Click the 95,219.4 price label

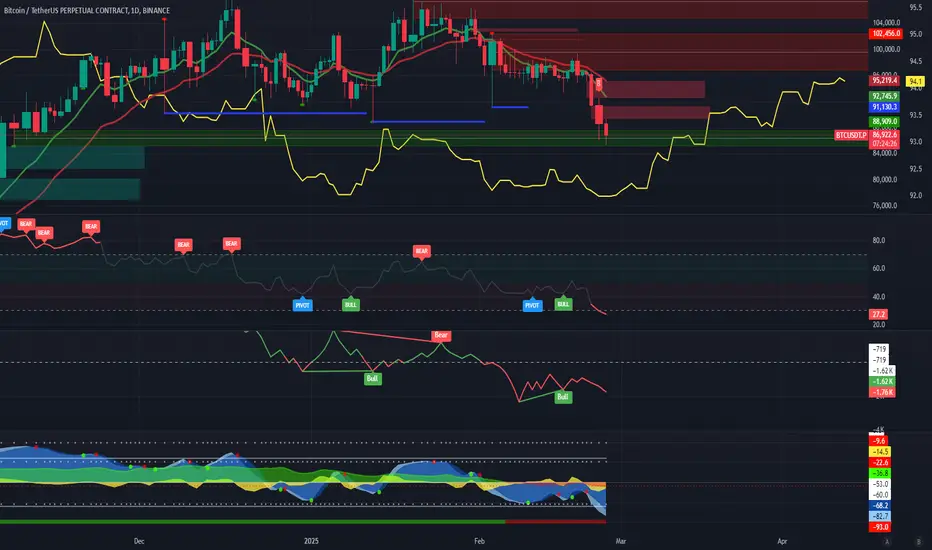pyautogui.click(x=884, y=80)
